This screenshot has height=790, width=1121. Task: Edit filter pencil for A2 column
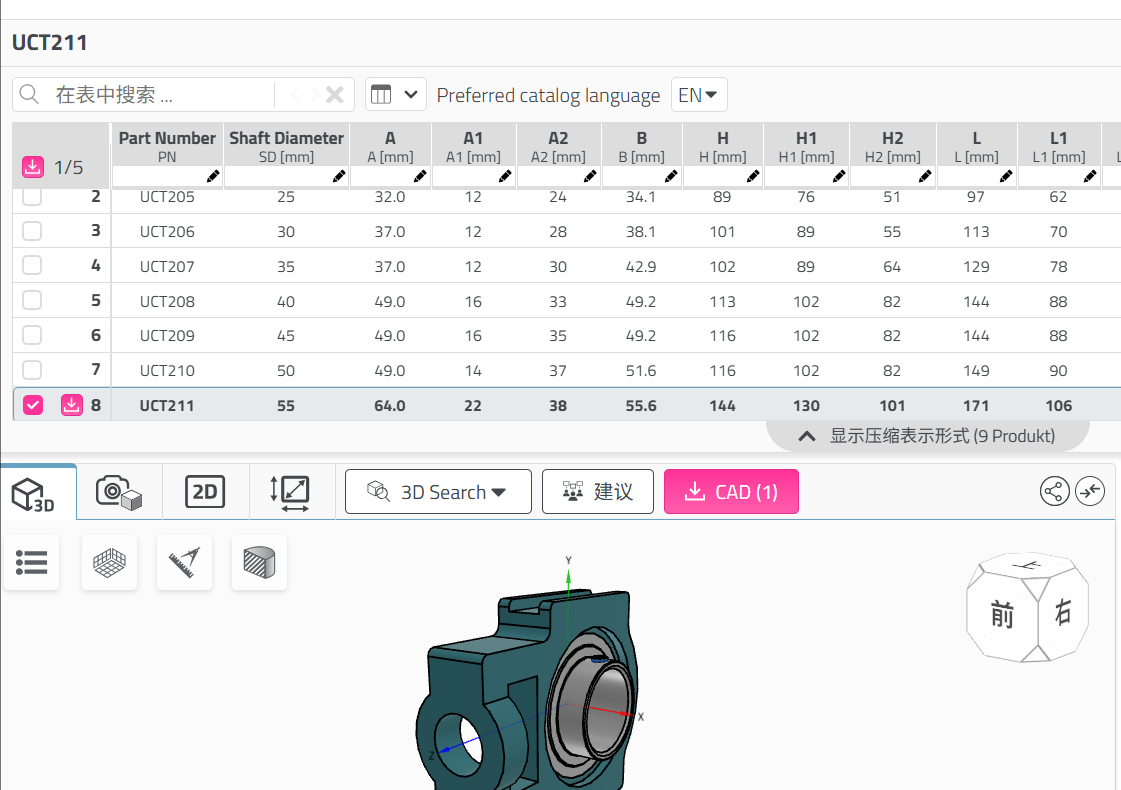(591, 176)
